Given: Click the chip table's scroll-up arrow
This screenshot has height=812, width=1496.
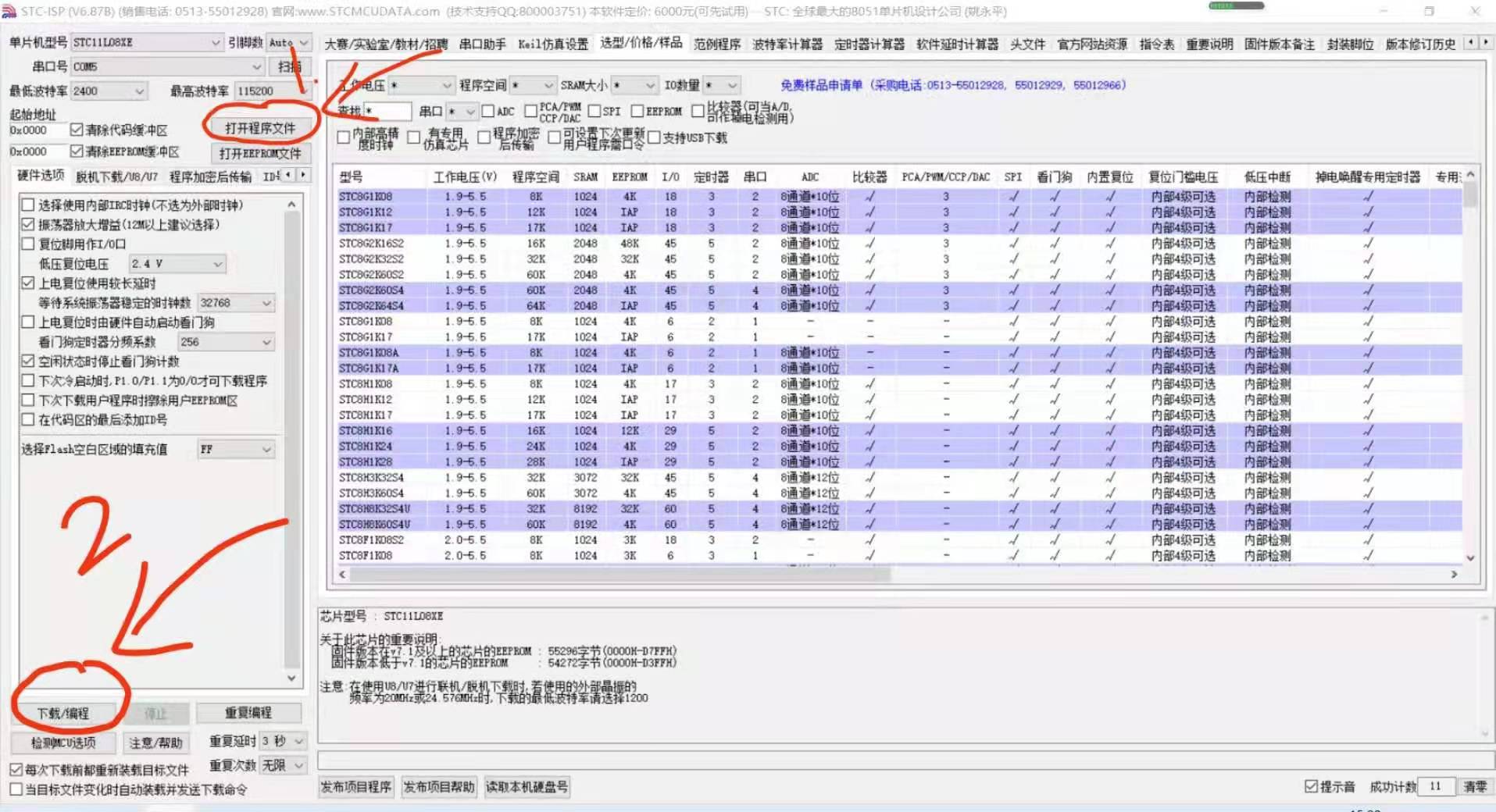Looking at the screenshot, I should 1471,175.
